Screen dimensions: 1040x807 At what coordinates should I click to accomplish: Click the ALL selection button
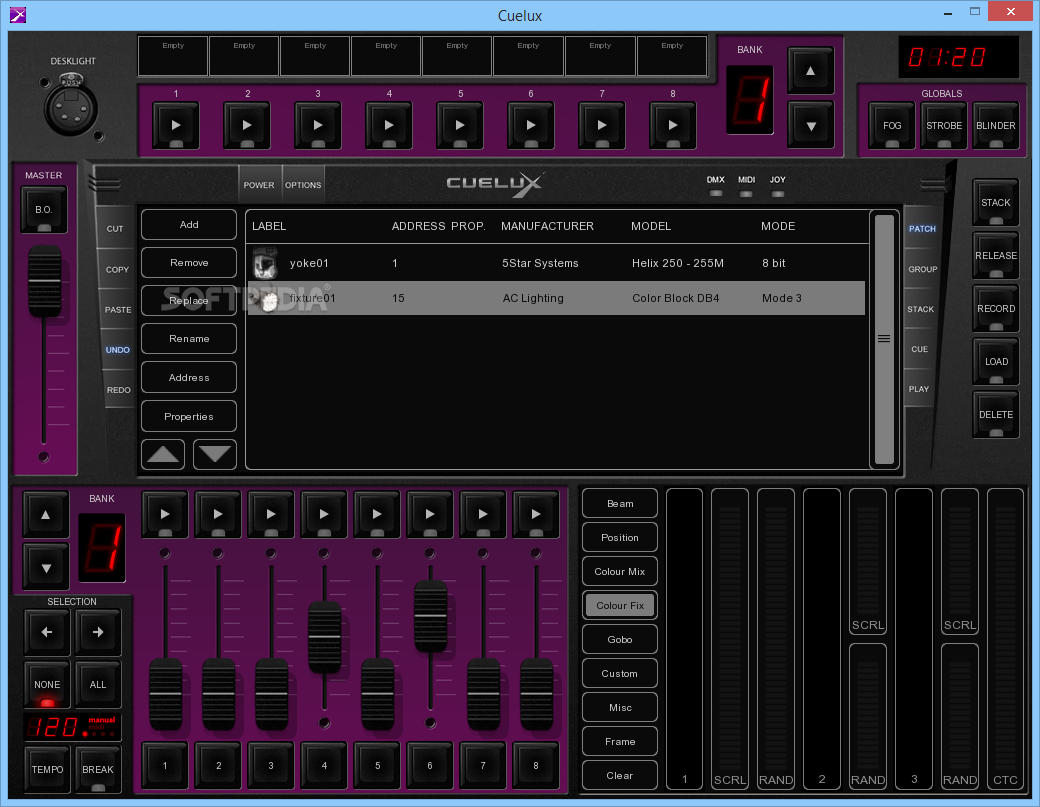click(x=98, y=684)
